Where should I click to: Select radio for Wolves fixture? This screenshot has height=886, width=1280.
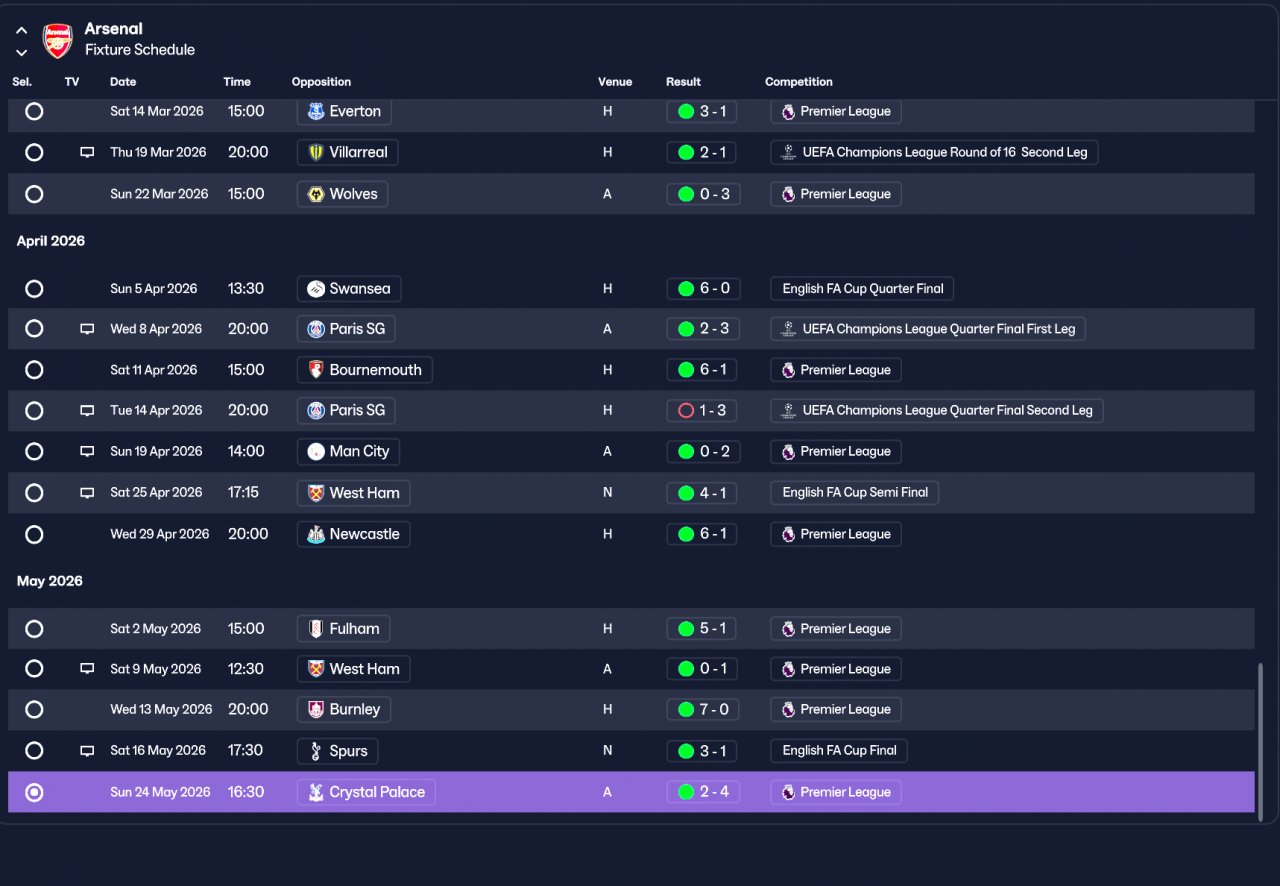(x=34, y=194)
